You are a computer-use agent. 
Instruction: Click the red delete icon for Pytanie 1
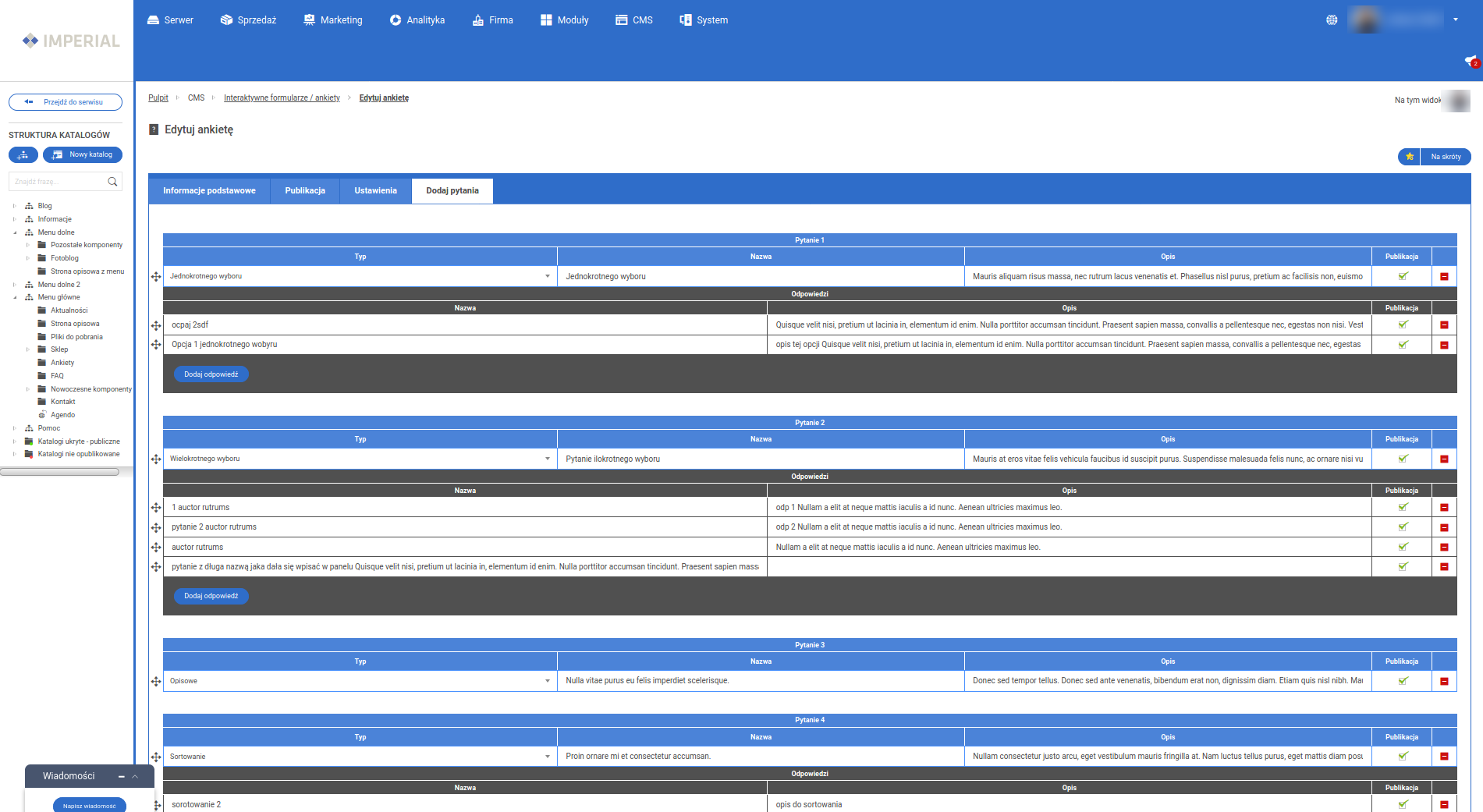(1444, 277)
